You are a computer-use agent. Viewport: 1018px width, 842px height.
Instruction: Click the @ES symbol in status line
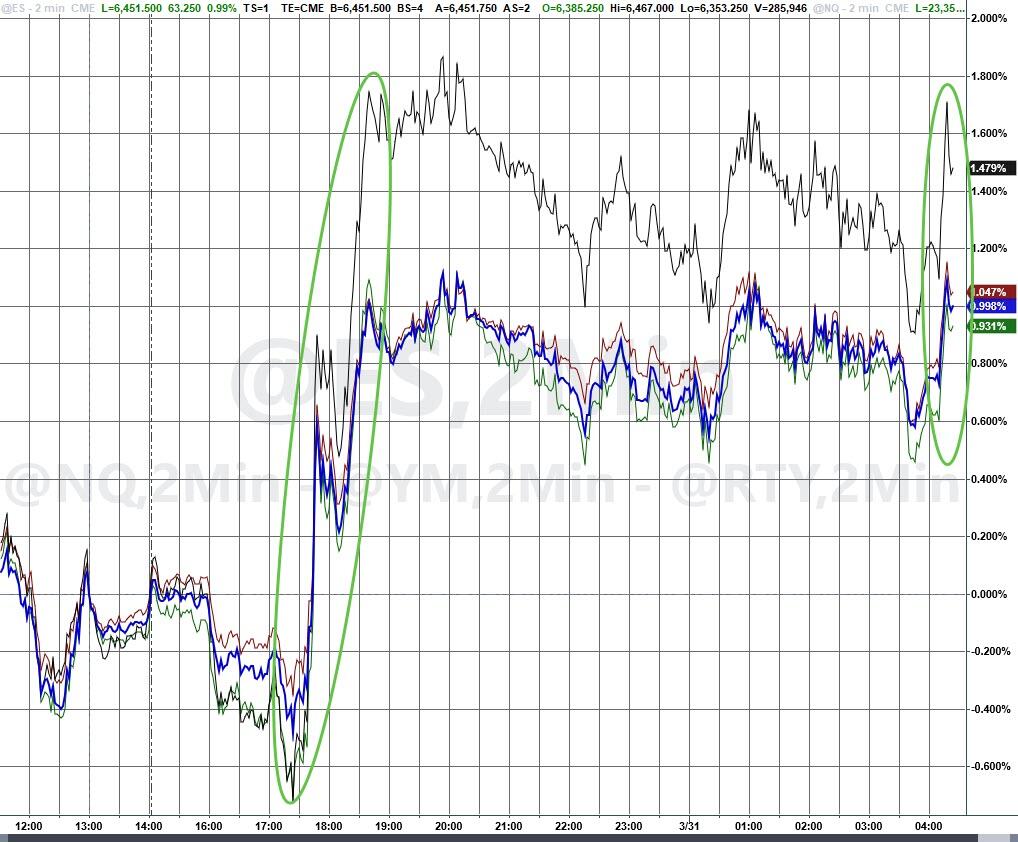[16, 7]
